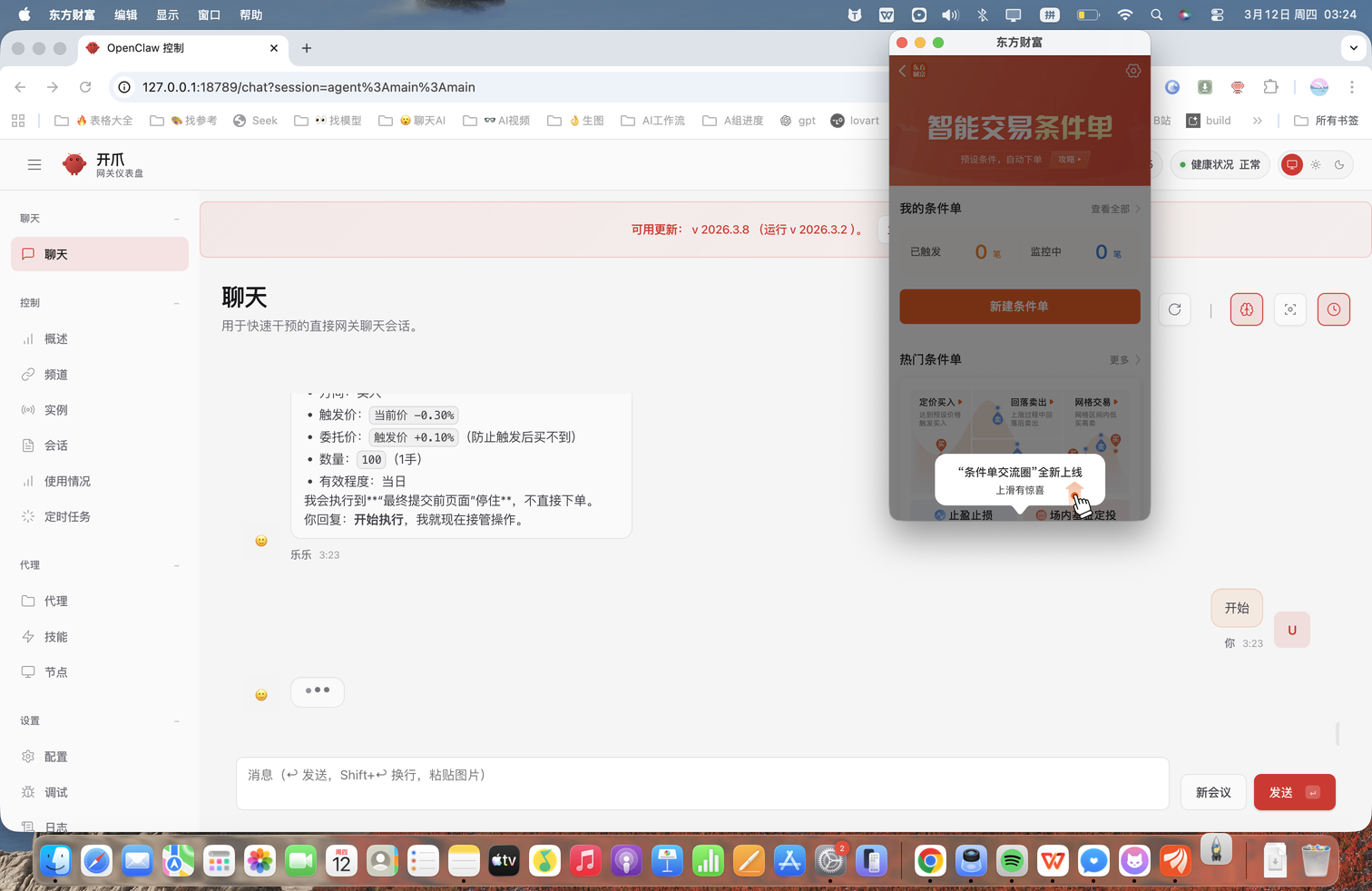Open the 帮助 menu in menu bar
Viewport: 1372px width, 891px height.
coord(250,15)
